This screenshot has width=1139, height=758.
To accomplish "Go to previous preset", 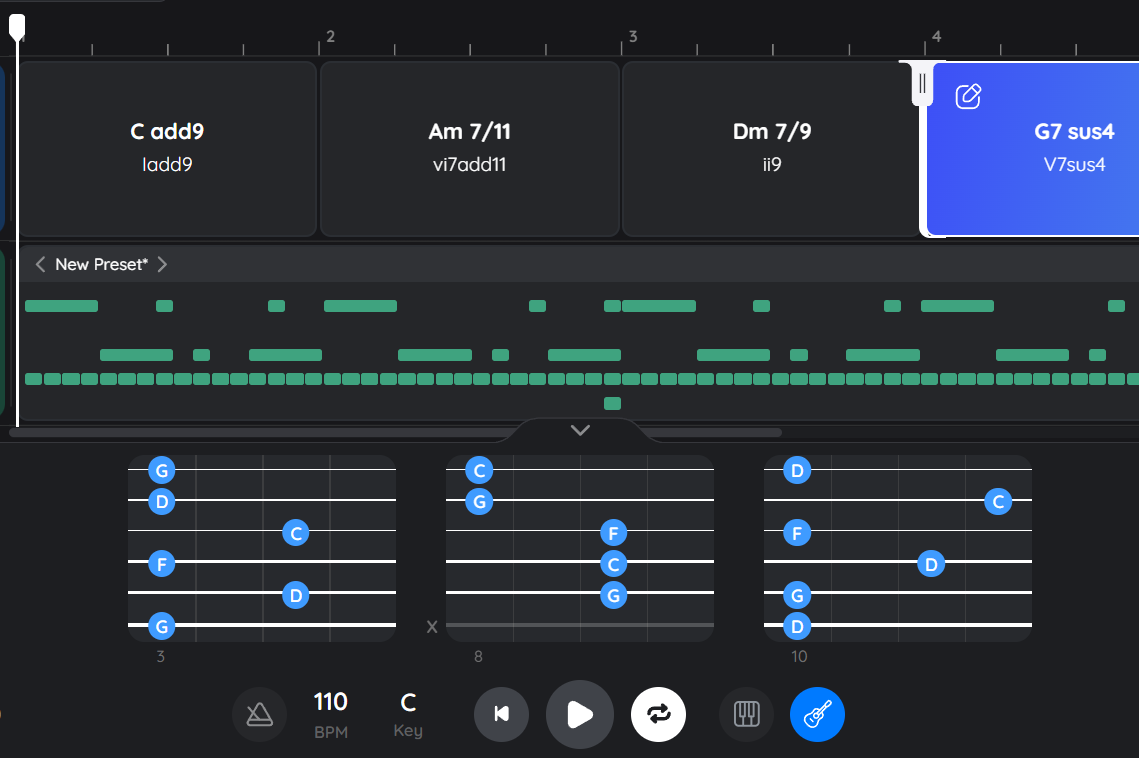I will point(41,265).
